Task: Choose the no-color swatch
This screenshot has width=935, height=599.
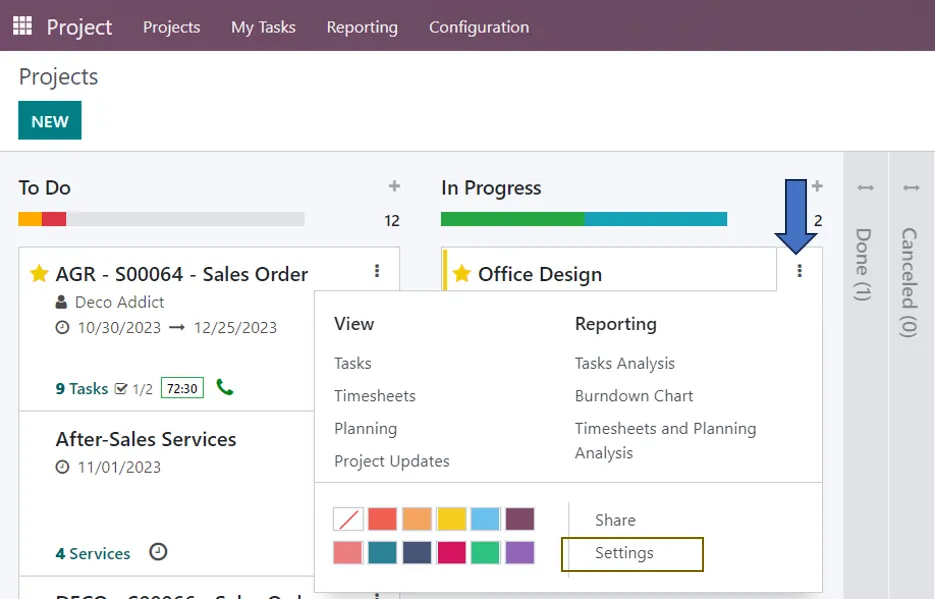Action: point(348,519)
